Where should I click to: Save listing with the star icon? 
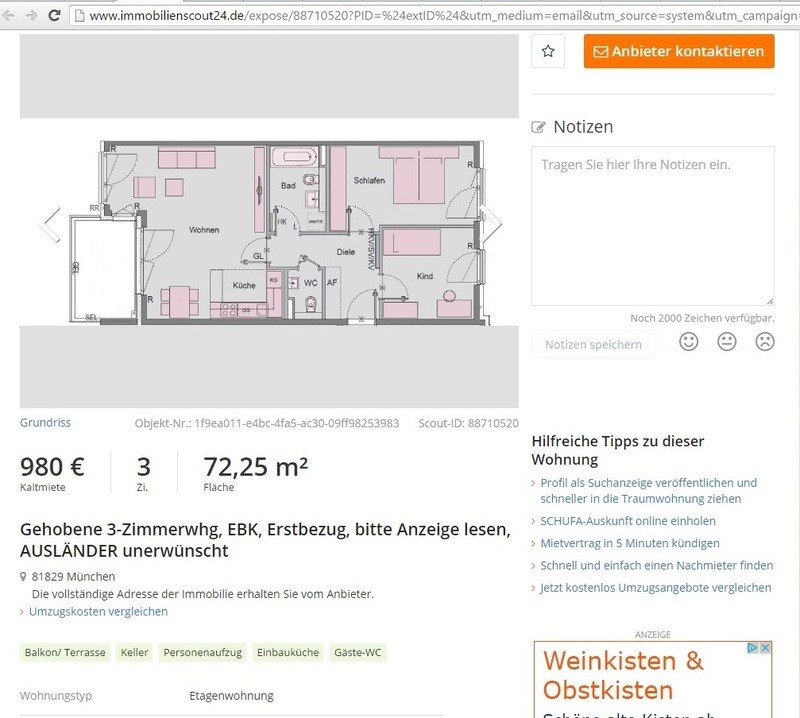coord(548,51)
